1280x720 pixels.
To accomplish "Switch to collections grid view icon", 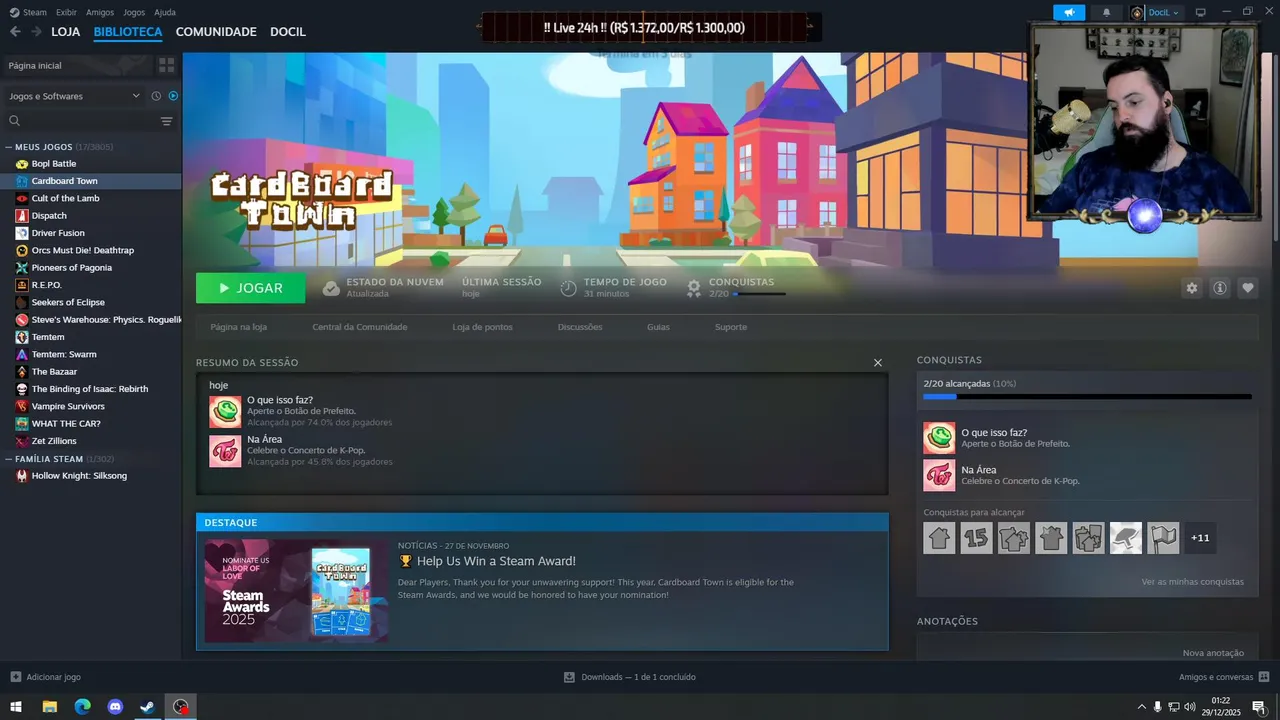I will (166, 65).
